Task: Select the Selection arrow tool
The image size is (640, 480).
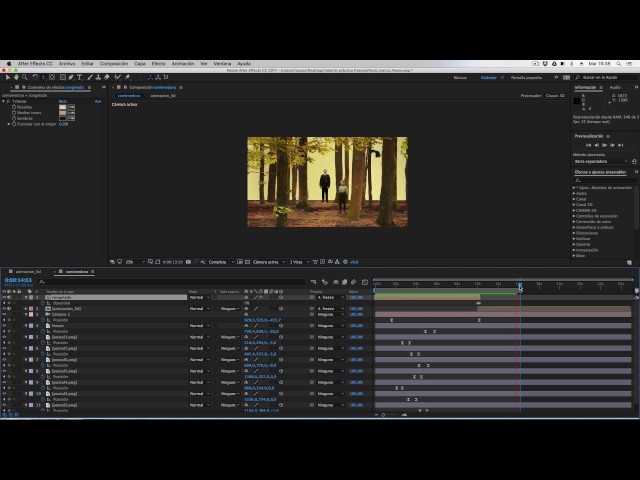Action: coord(7,77)
